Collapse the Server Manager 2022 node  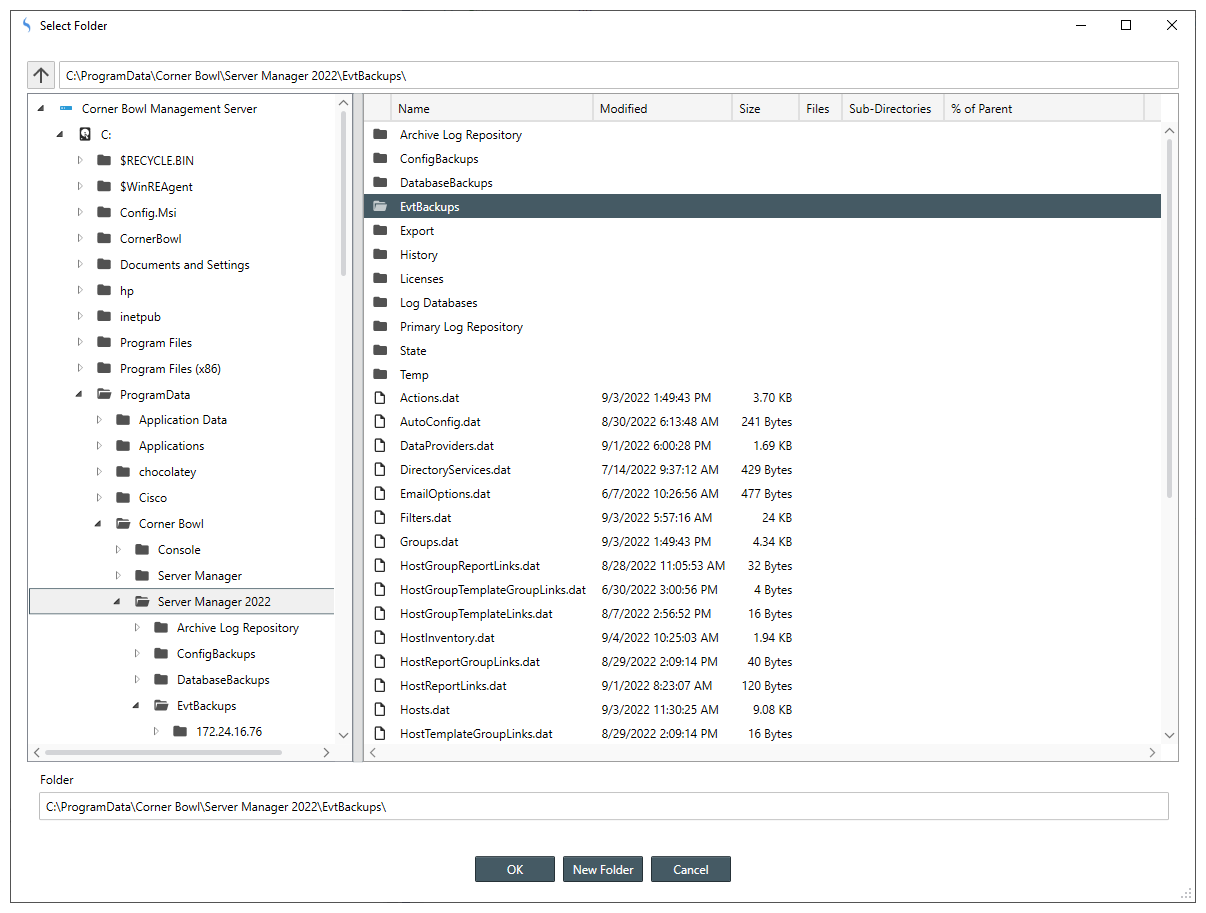[x=117, y=602]
